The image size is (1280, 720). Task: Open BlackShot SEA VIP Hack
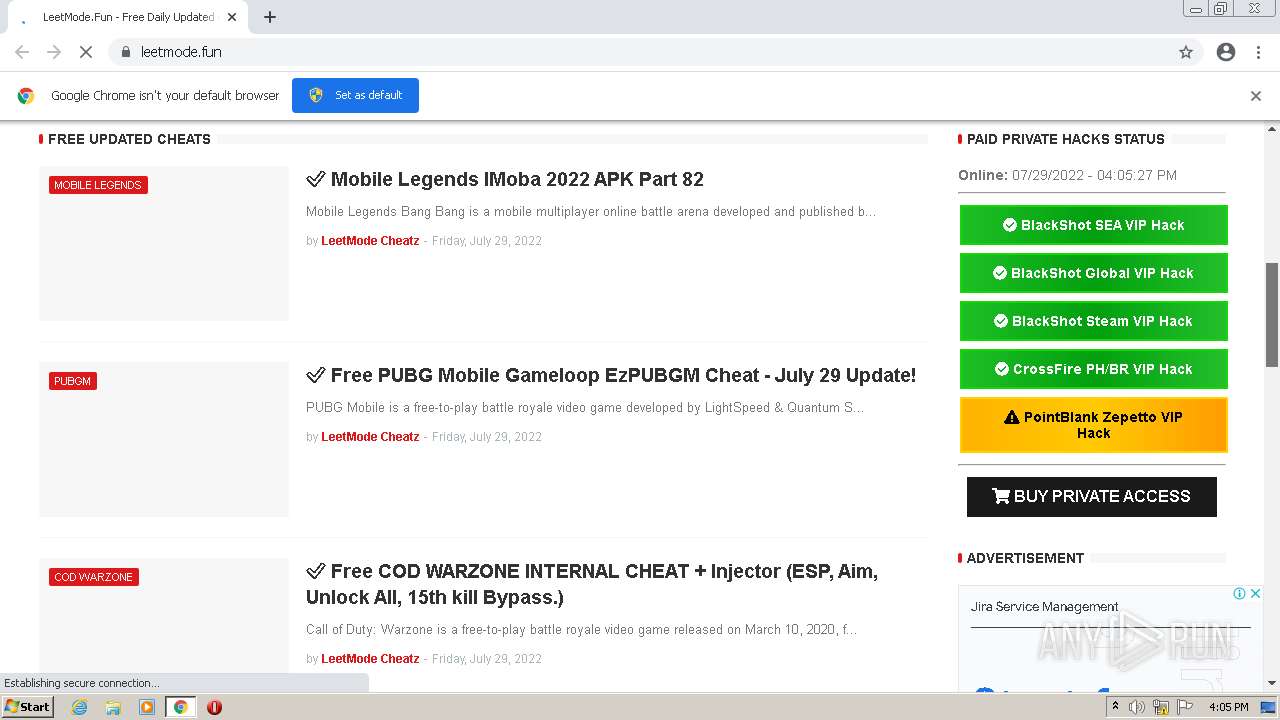1093,225
